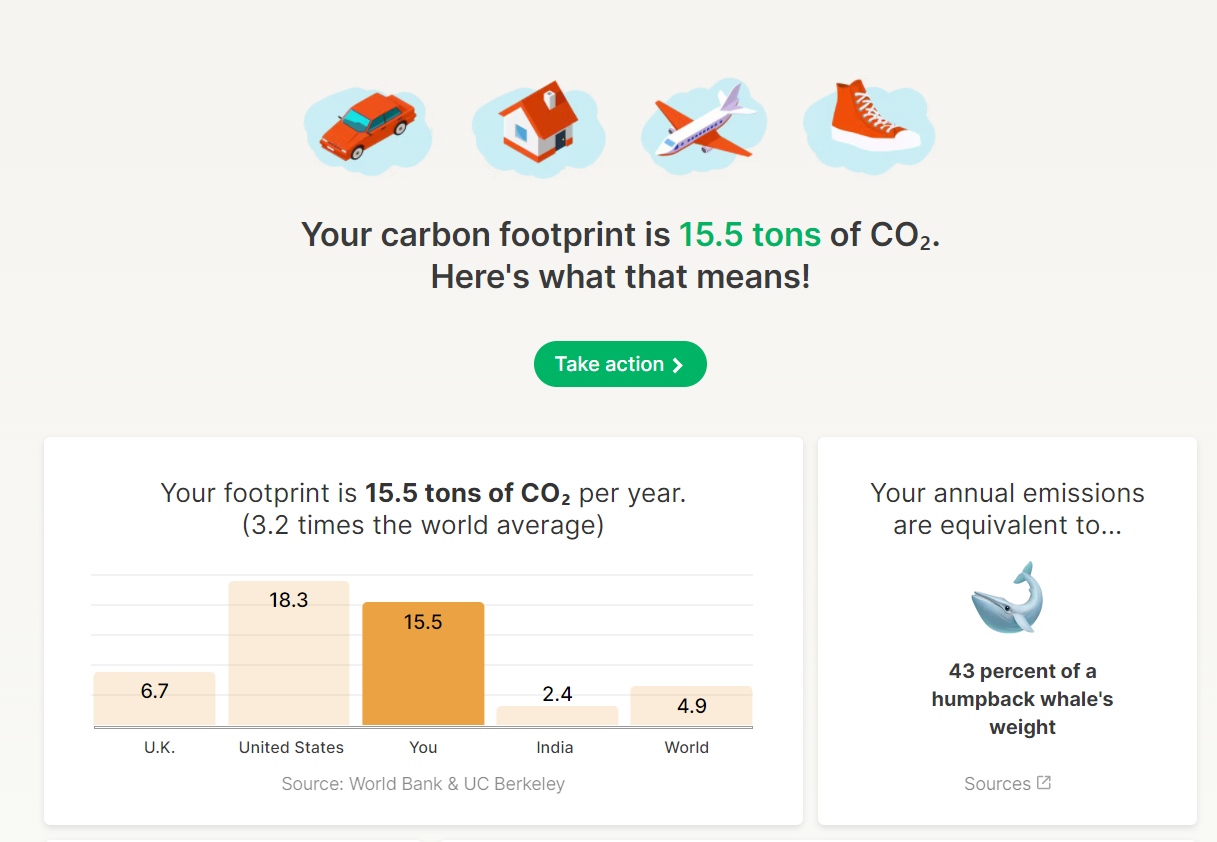
Task: Click the 3.2 times world average text
Action: point(423,525)
